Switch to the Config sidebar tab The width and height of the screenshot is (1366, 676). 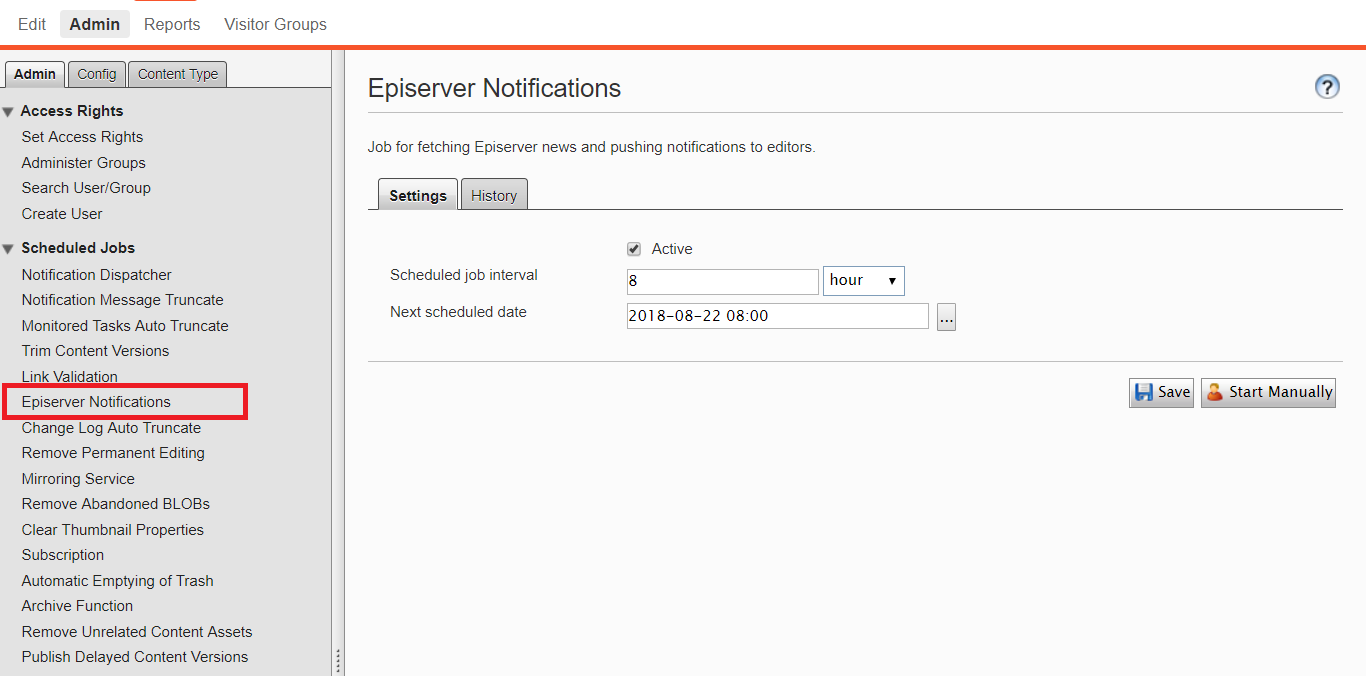coord(97,74)
